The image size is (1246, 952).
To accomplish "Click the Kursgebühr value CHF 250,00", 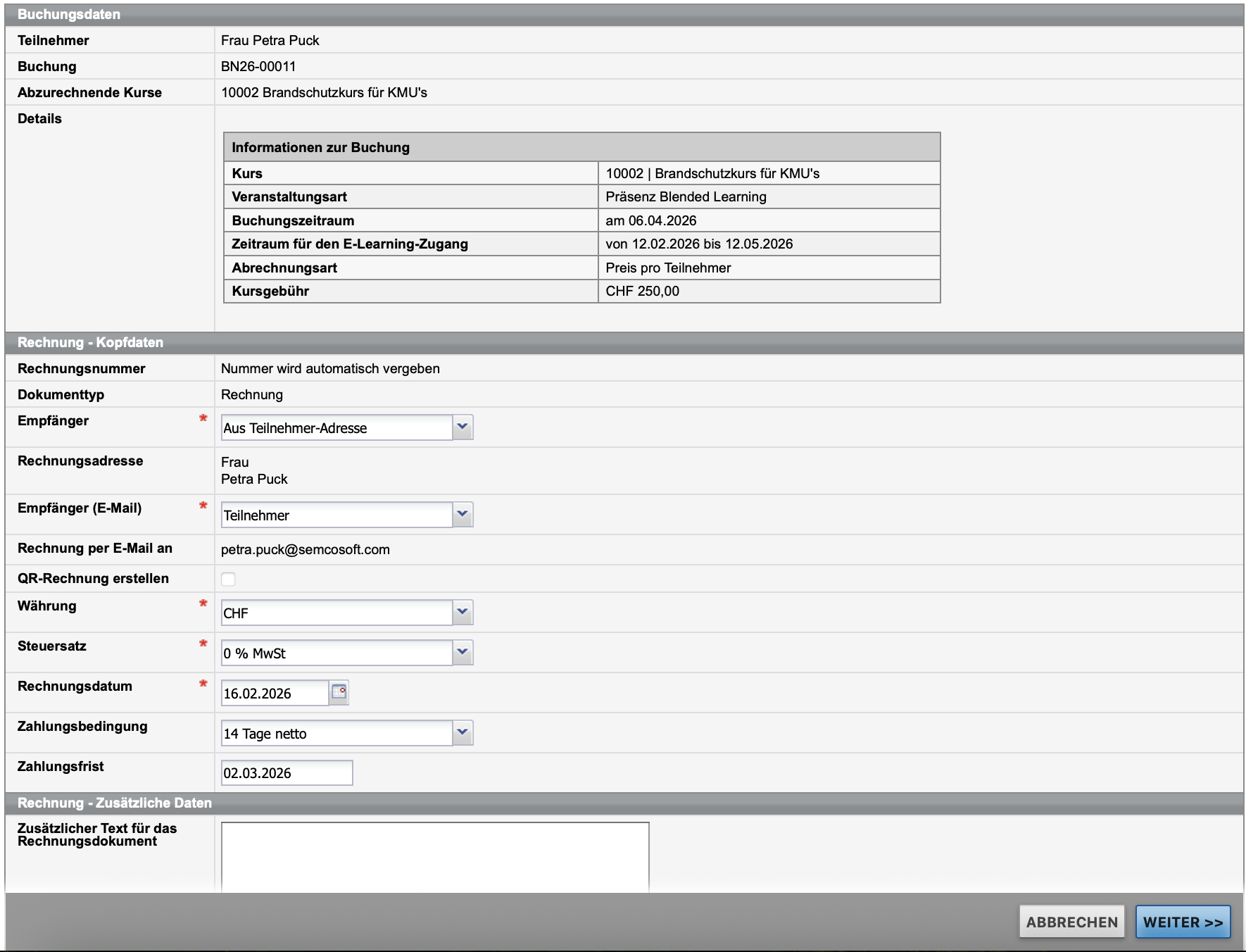I will pos(642,291).
